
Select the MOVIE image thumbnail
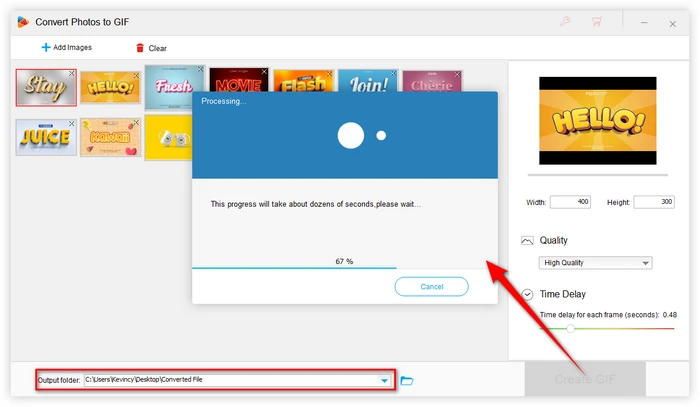click(x=239, y=79)
